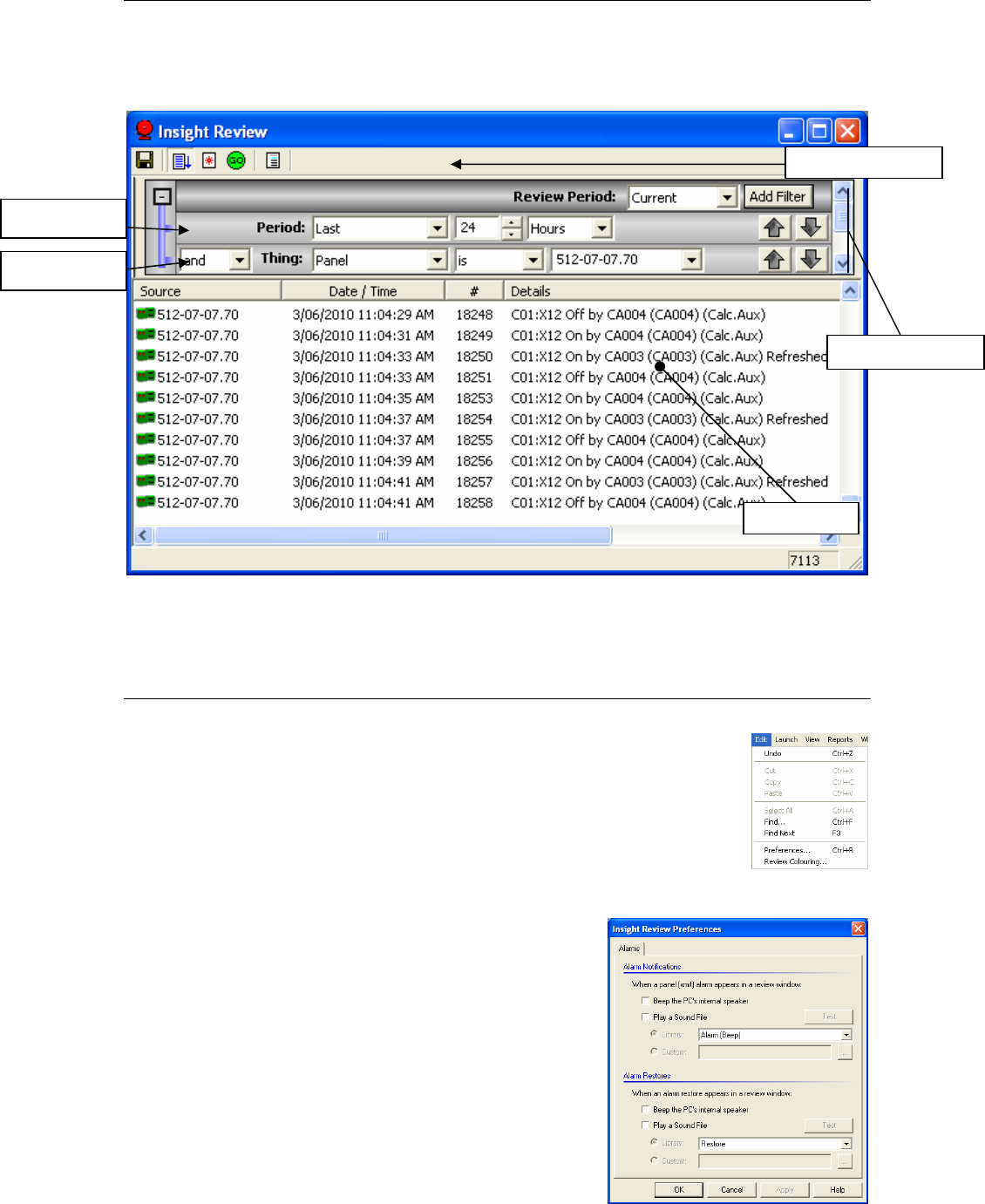The height and width of the screenshot is (1204, 985).
Task: Click OK in the Preferences dialog
Action: (679, 1189)
